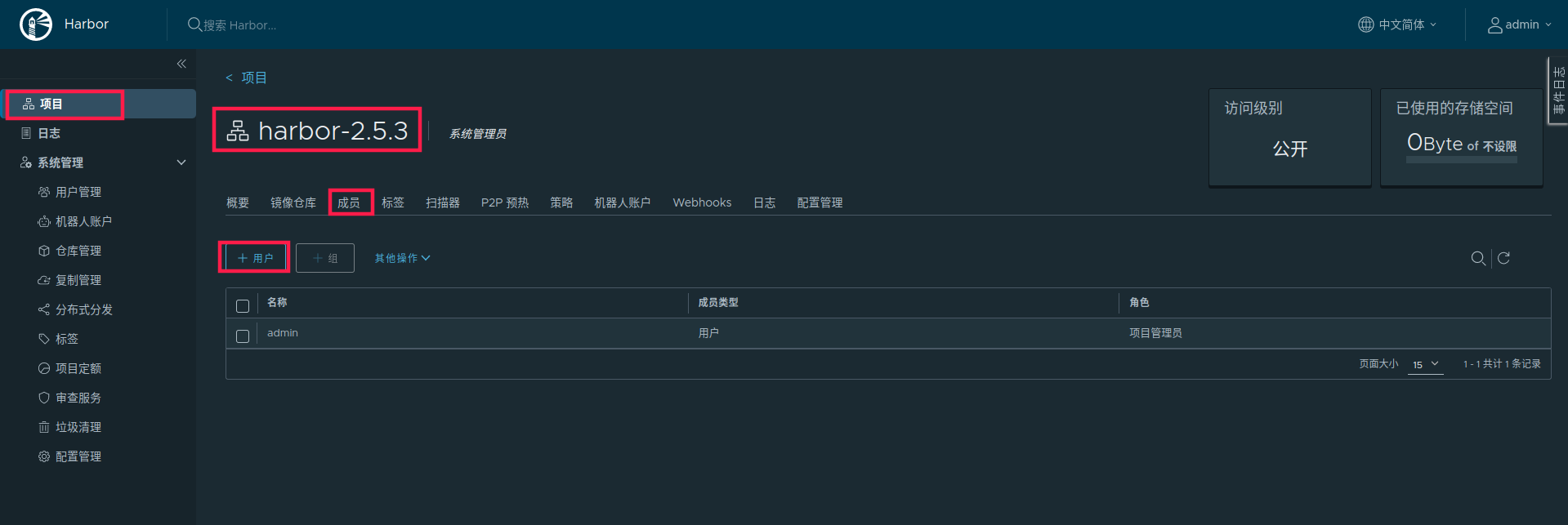Sort by the 名称 column header
Image resolution: width=1568 pixels, height=525 pixels.
tap(277, 302)
